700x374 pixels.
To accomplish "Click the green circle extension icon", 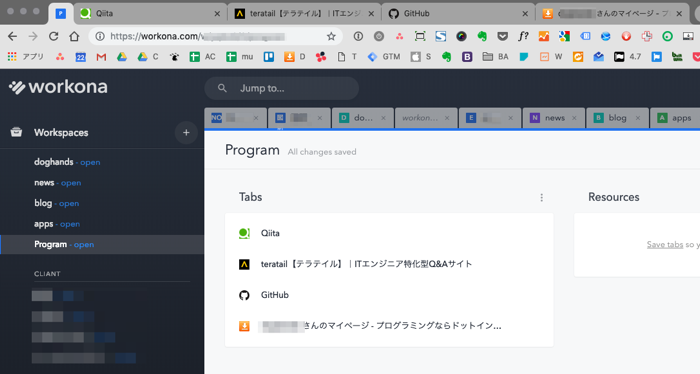I will [x=667, y=37].
